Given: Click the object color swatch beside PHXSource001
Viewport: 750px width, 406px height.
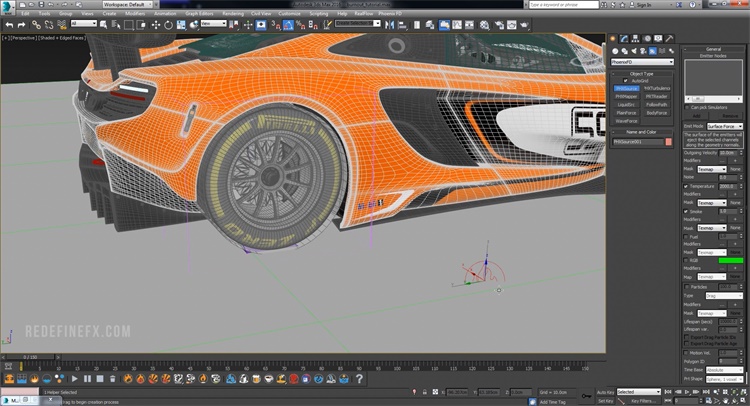Looking at the screenshot, I should tap(668, 142).
